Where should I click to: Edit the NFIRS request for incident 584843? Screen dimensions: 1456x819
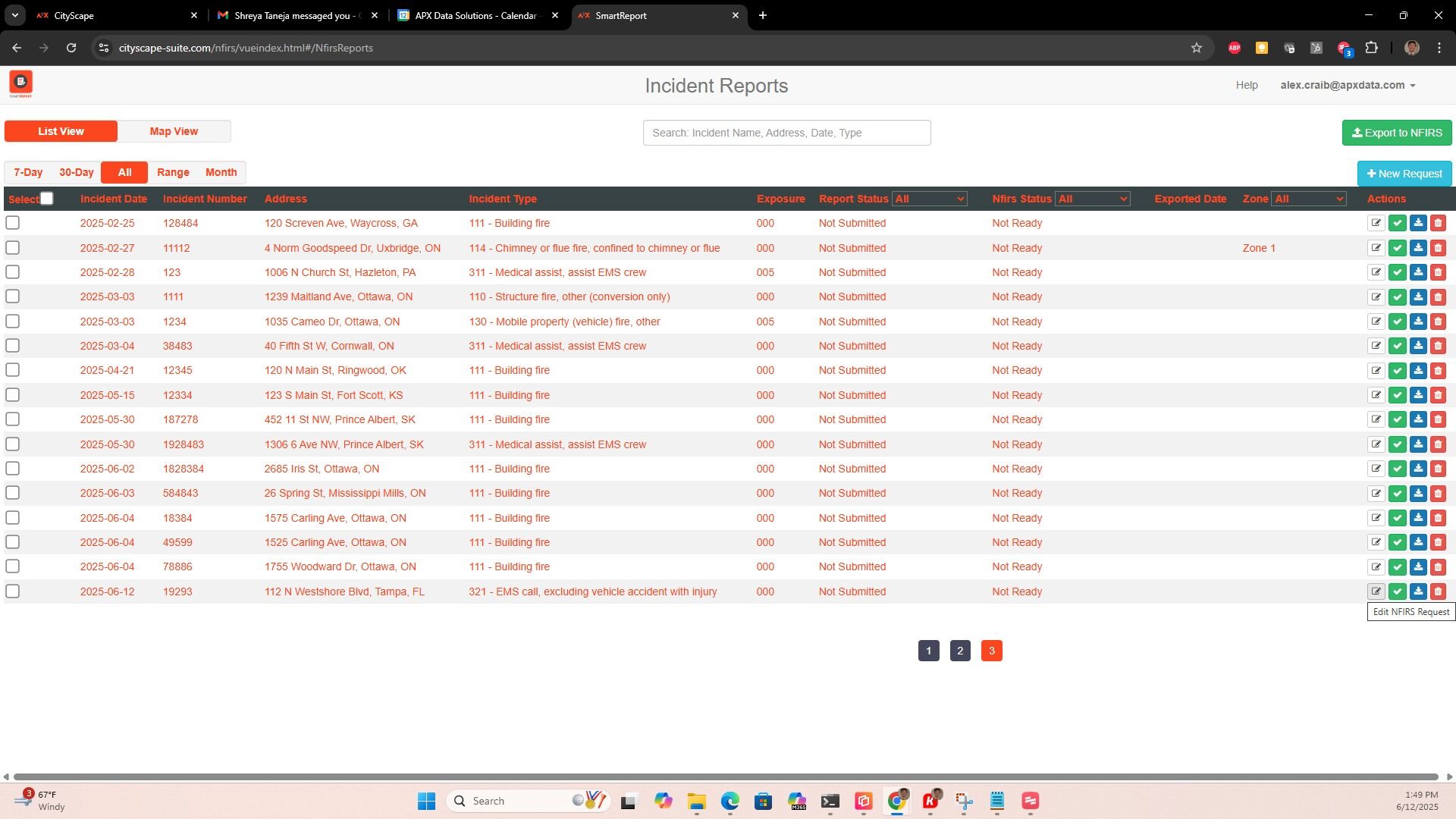(x=1377, y=493)
